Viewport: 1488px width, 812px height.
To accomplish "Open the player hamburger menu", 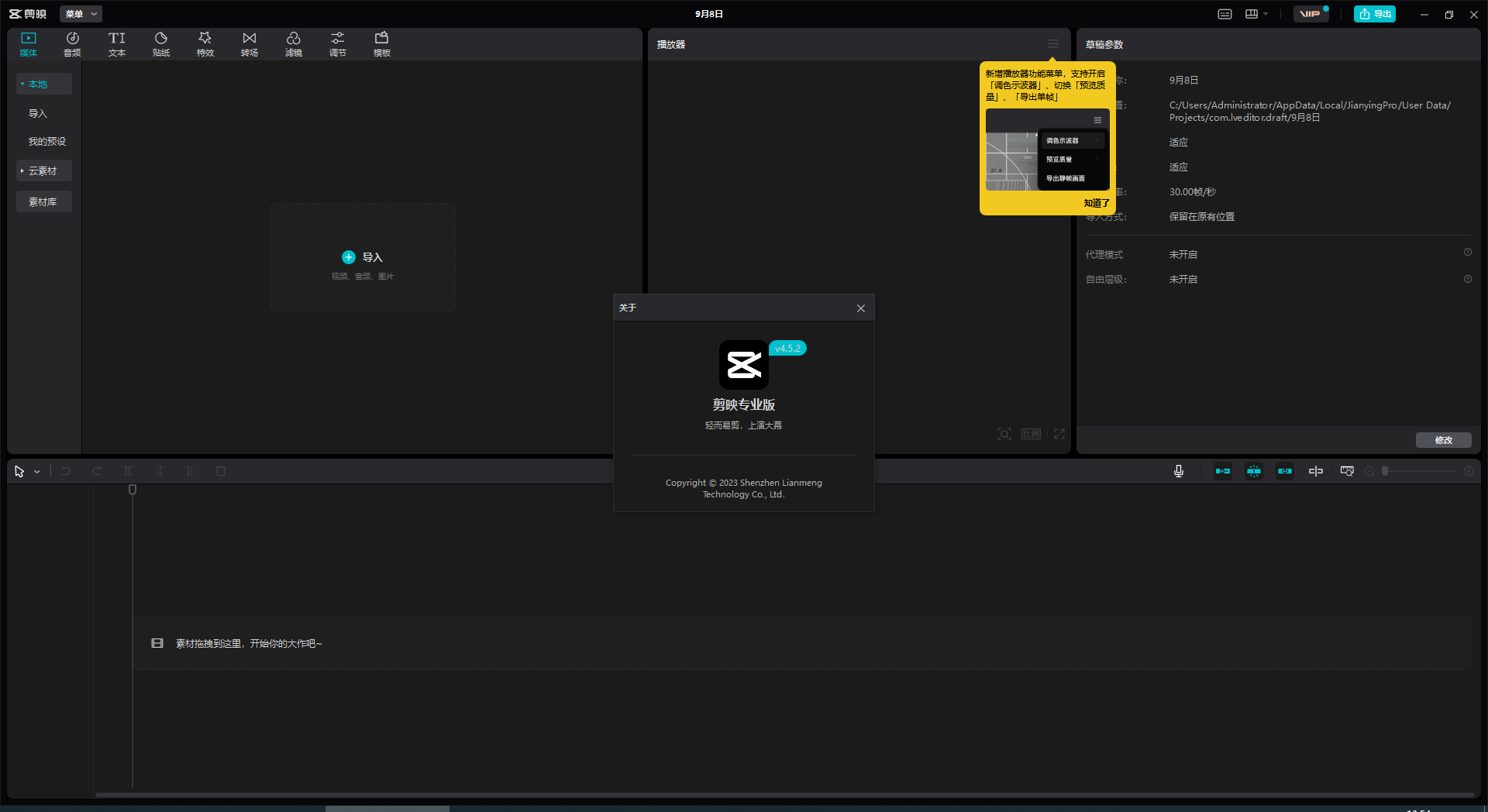I will [1053, 44].
